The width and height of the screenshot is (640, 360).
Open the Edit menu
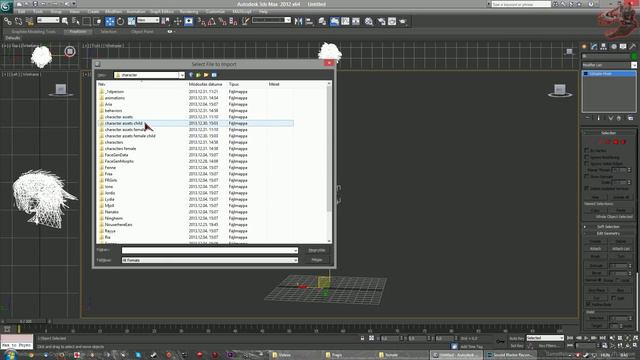point(22,11)
